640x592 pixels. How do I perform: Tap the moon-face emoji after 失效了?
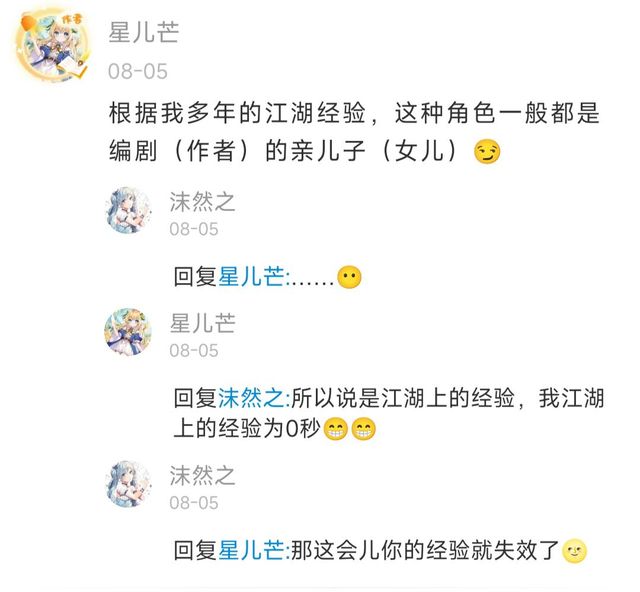coord(575,551)
